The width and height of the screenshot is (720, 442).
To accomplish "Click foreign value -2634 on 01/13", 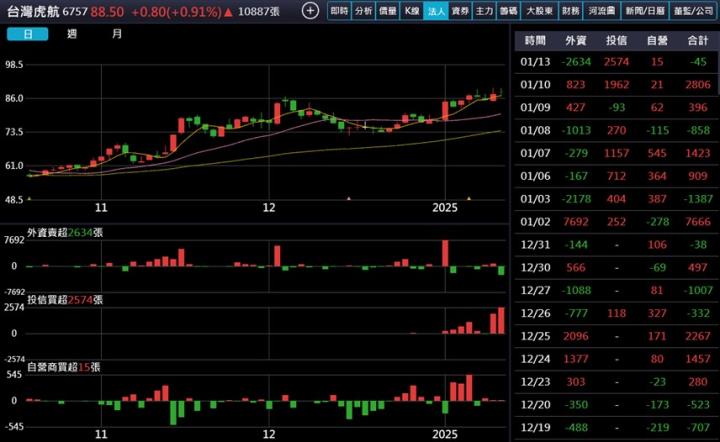I will (576, 62).
